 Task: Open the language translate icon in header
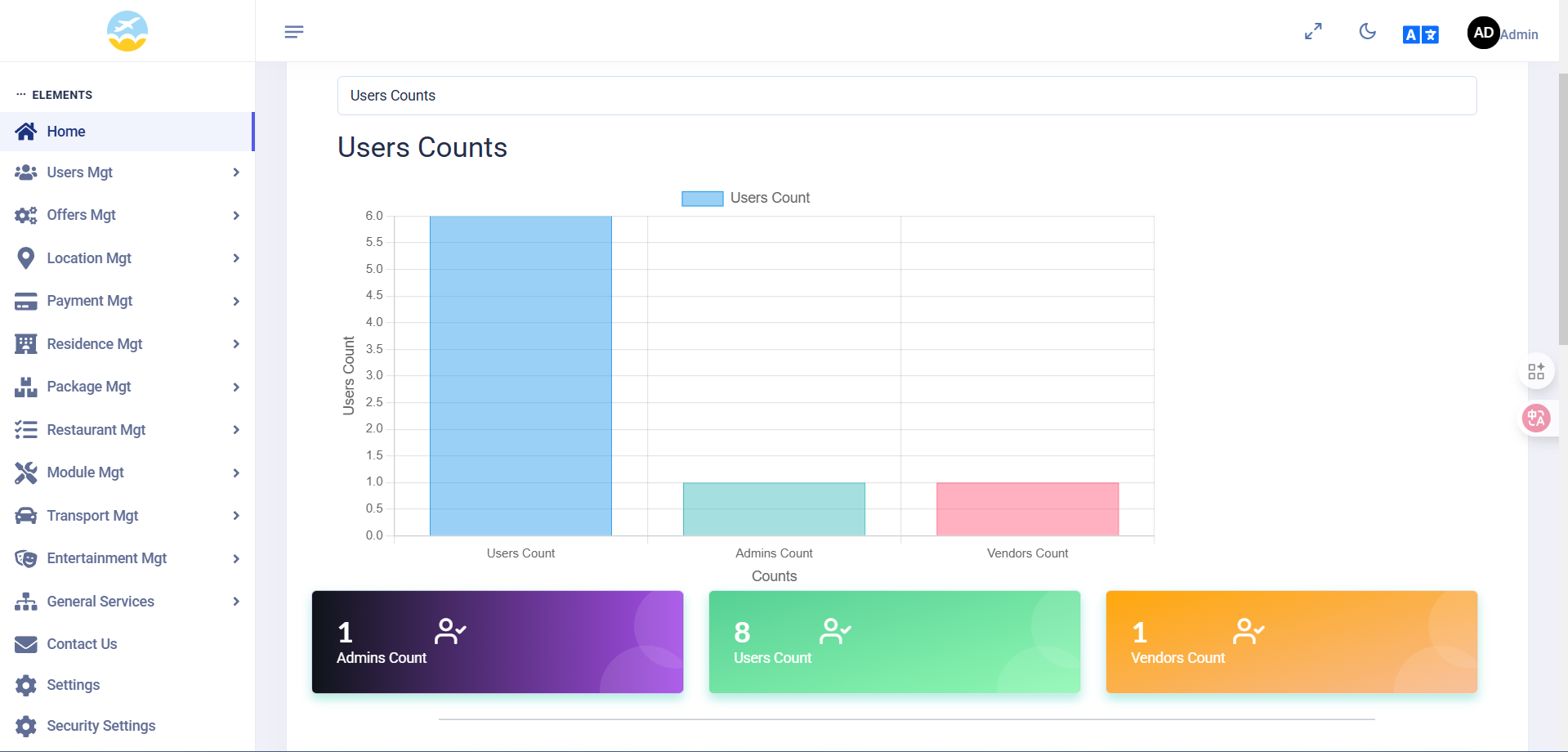tap(1420, 34)
